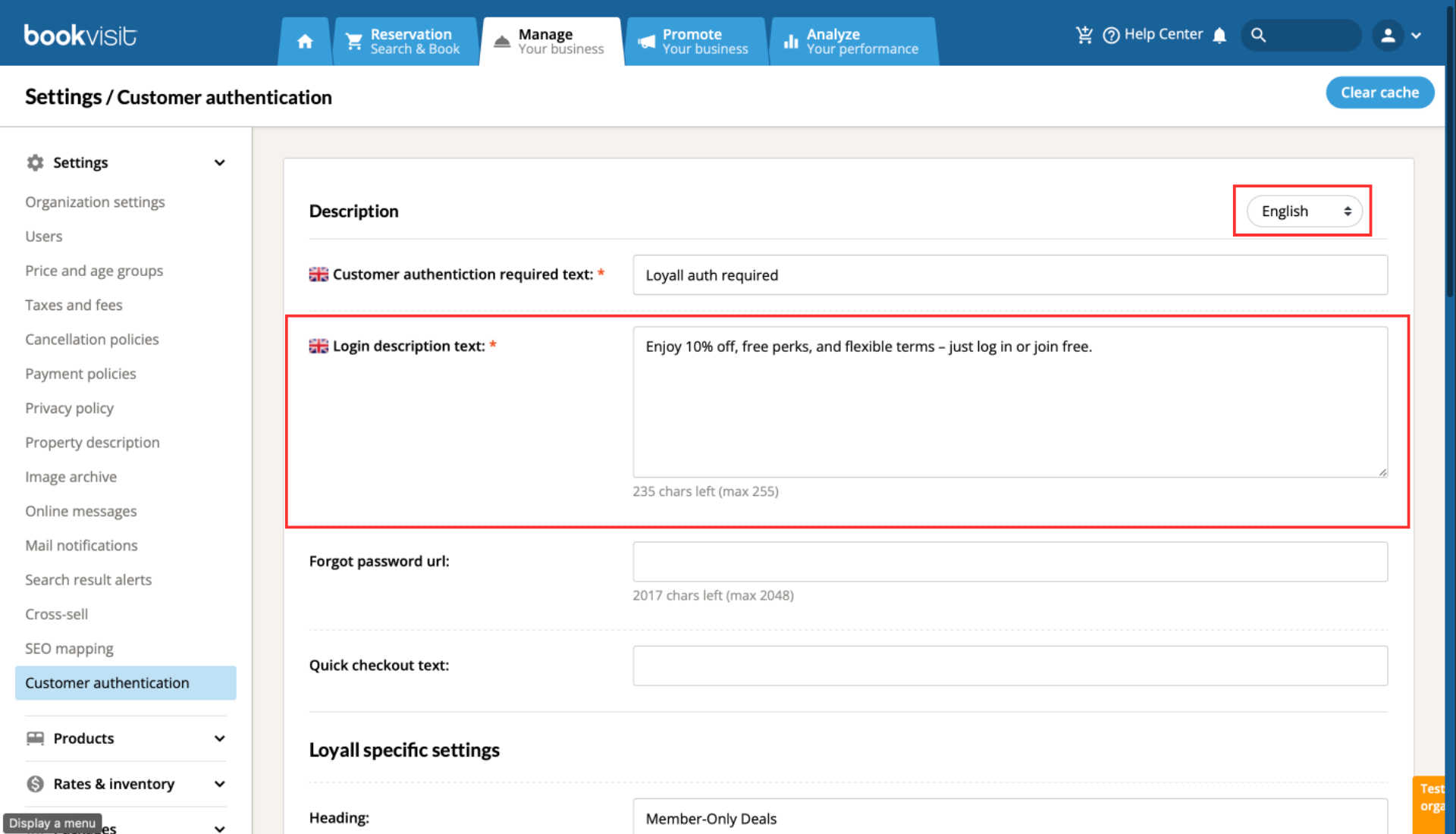This screenshot has height=834, width=1456.
Task: Open the shopping cart icon
Action: pyautogui.click(x=1084, y=35)
